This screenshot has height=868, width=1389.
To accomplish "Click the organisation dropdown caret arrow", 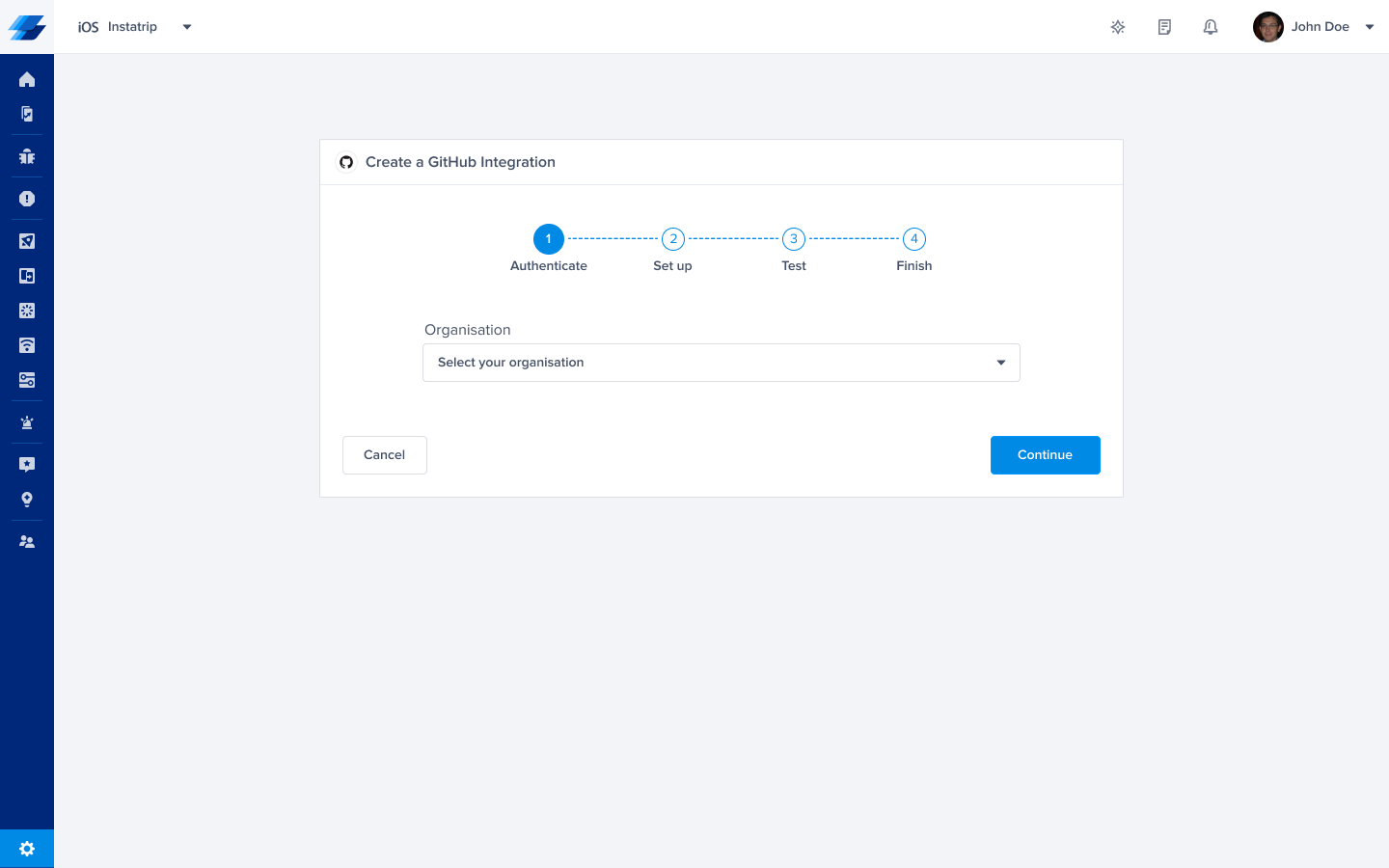I will click(x=1001, y=363).
